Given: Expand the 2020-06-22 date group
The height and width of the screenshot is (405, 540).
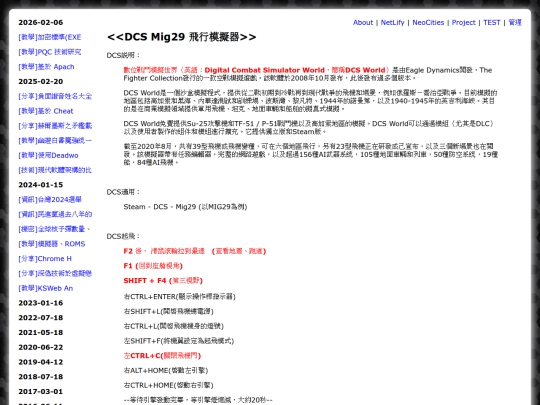Looking at the screenshot, I should coord(41,347).
